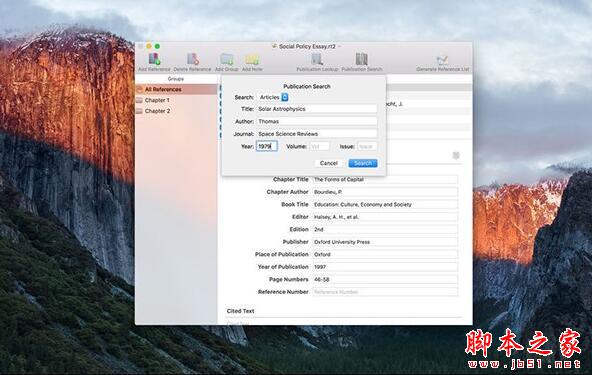Select All References in the sidebar
This screenshot has width=592, height=375.
(x=176, y=89)
